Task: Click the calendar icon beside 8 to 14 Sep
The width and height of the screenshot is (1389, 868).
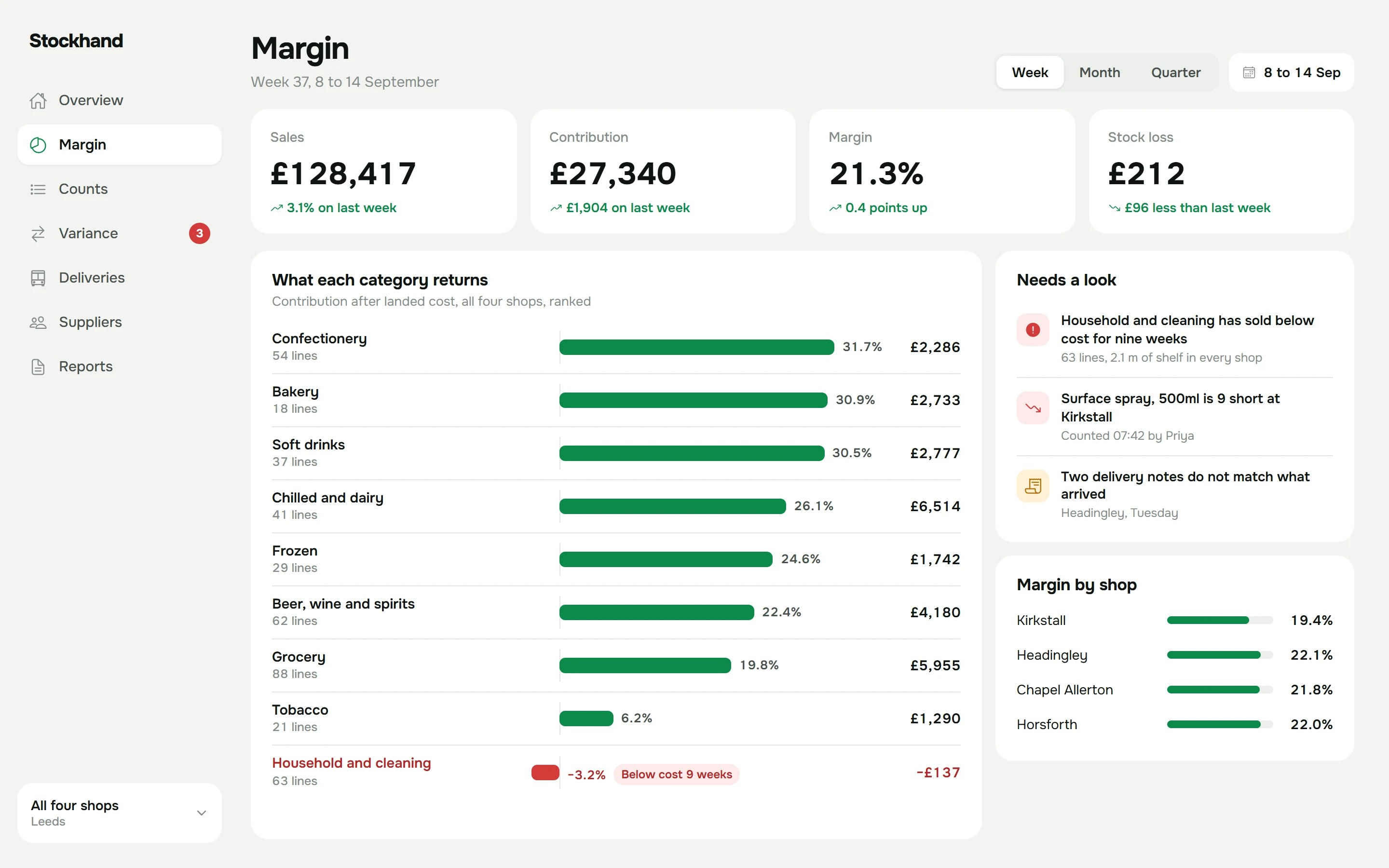Action: point(1249,72)
